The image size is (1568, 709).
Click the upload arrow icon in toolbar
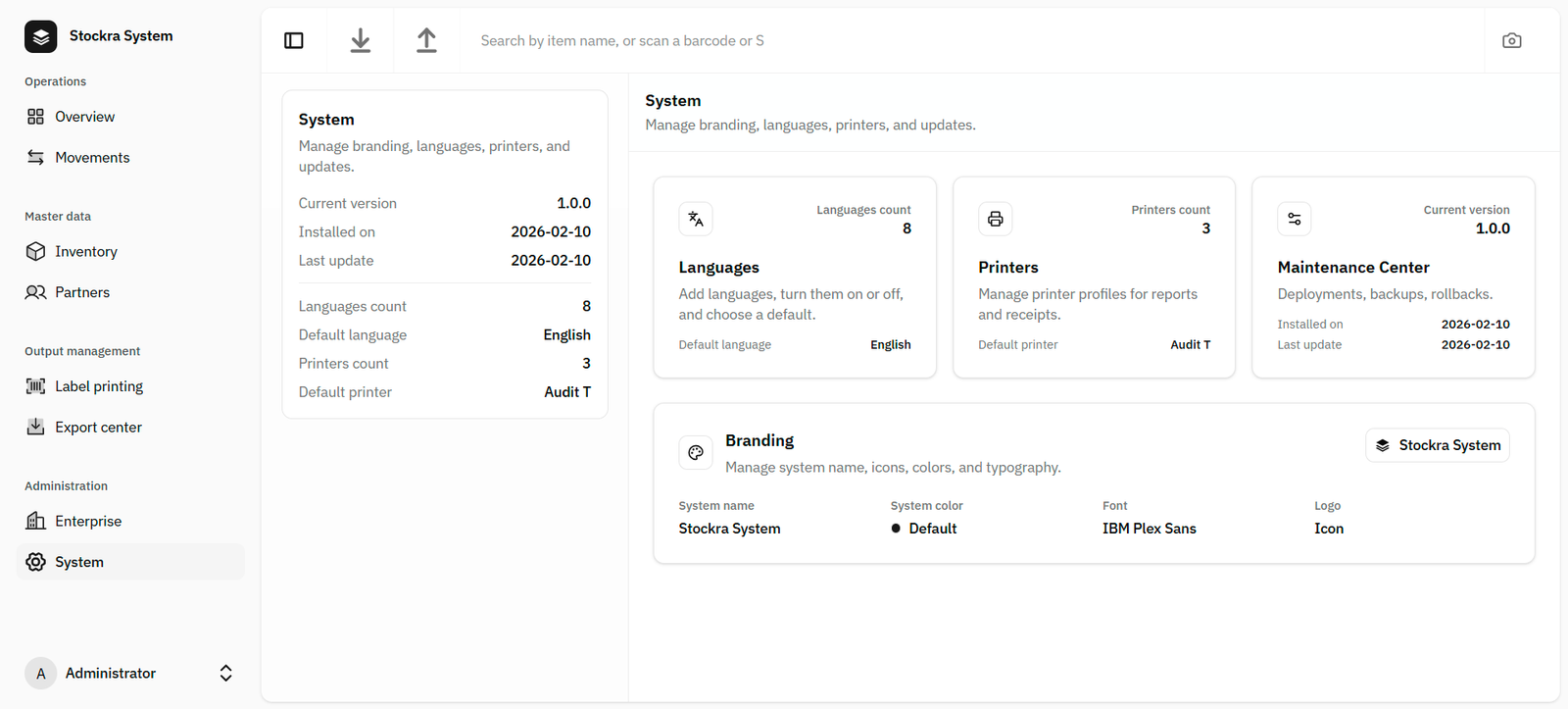[x=426, y=40]
